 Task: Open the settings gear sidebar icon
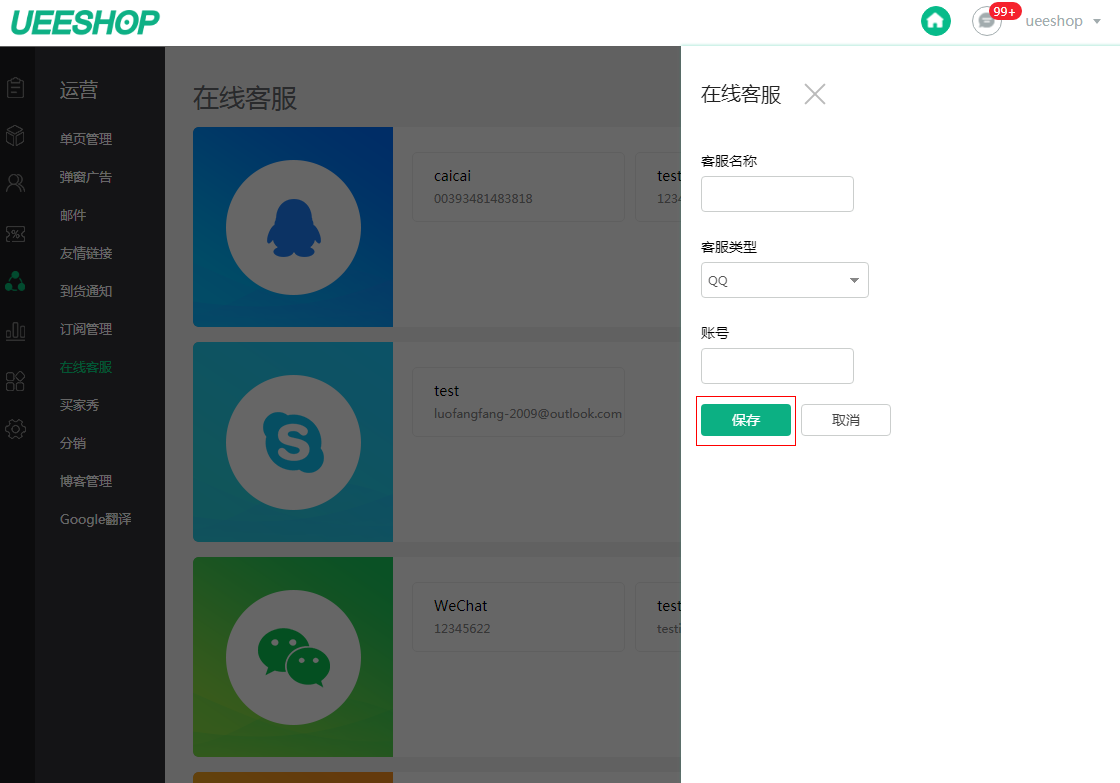click(15, 429)
